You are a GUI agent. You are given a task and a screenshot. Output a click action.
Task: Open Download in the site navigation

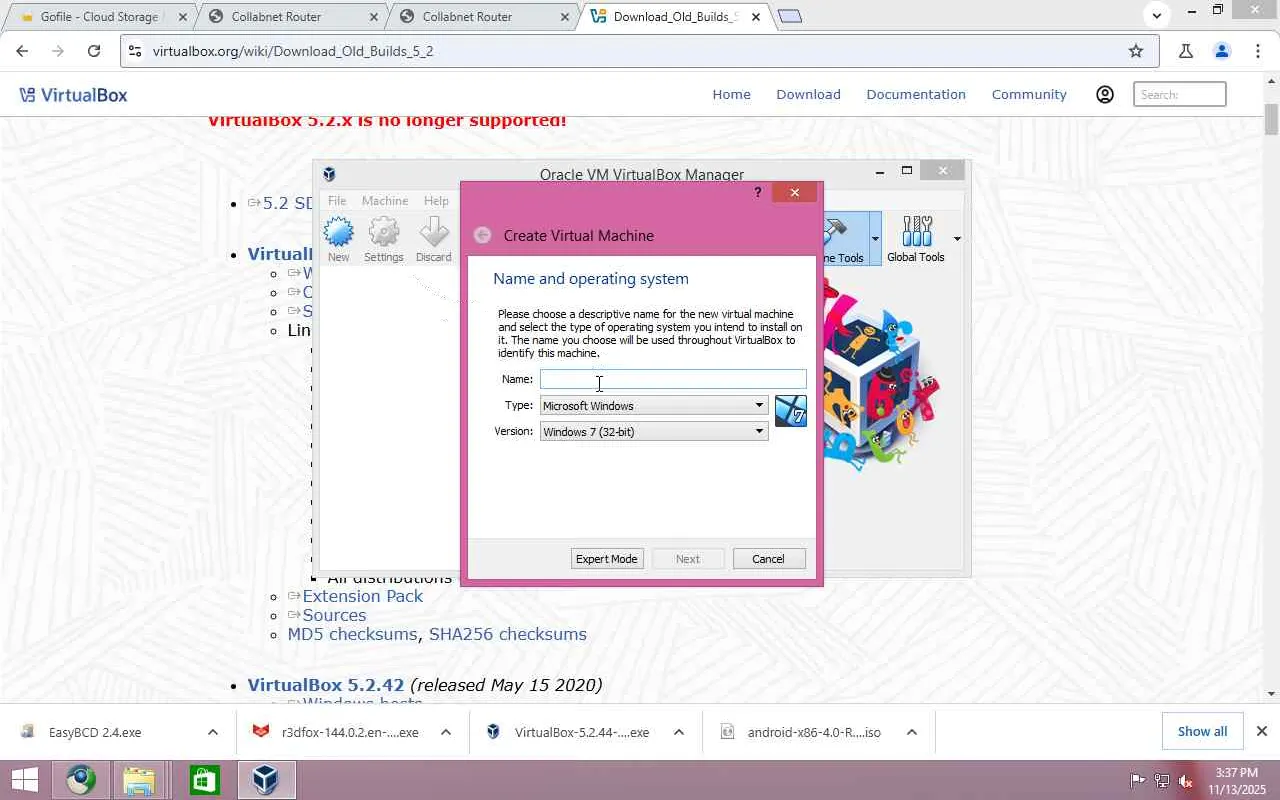pyautogui.click(x=808, y=94)
